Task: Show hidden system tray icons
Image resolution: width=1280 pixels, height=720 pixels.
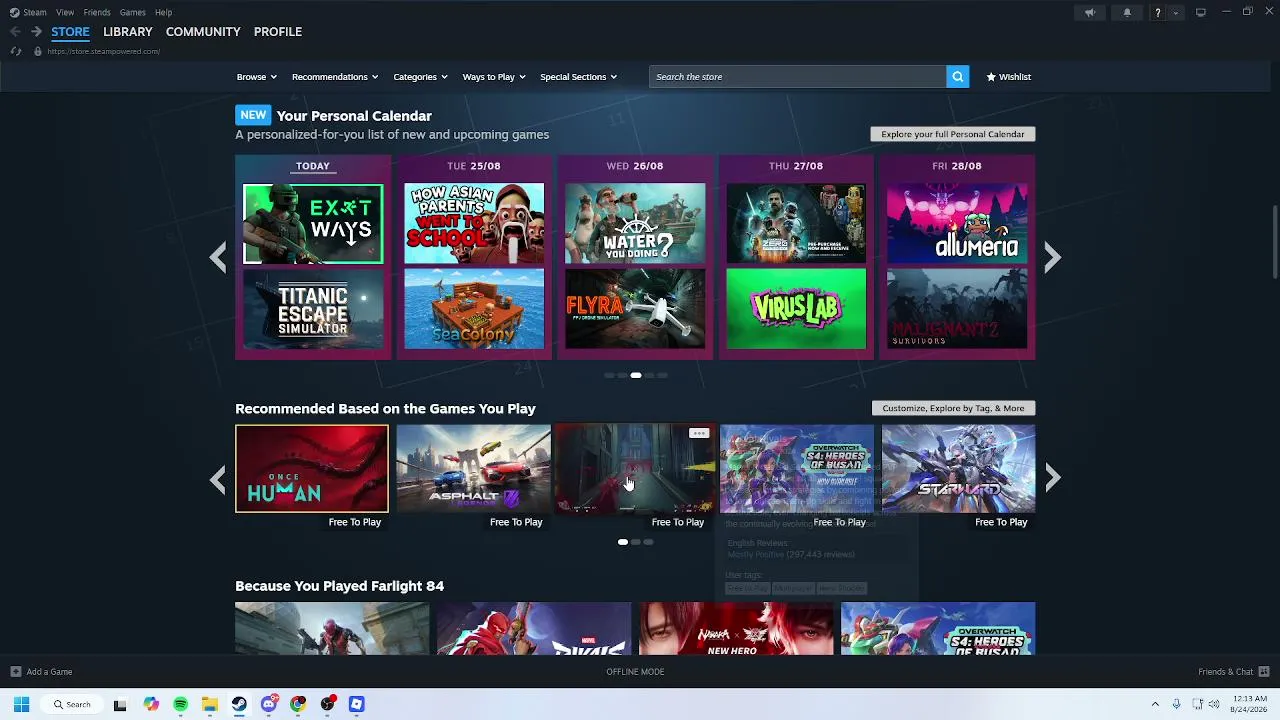Action: 1155,704
